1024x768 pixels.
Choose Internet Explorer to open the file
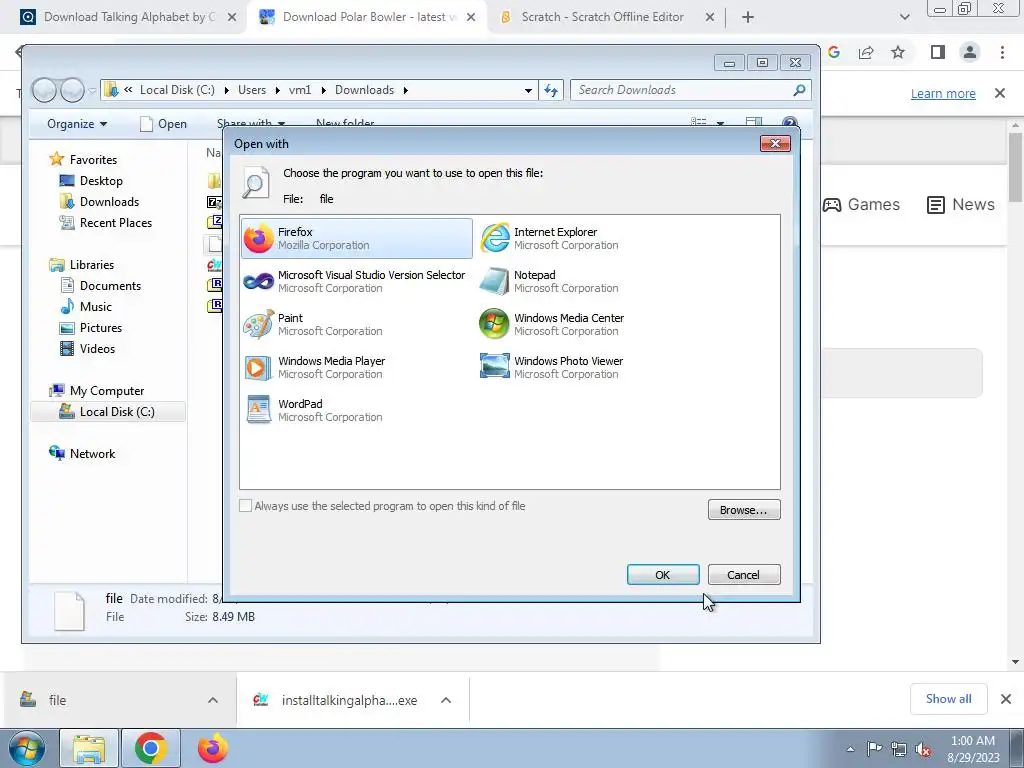point(550,238)
